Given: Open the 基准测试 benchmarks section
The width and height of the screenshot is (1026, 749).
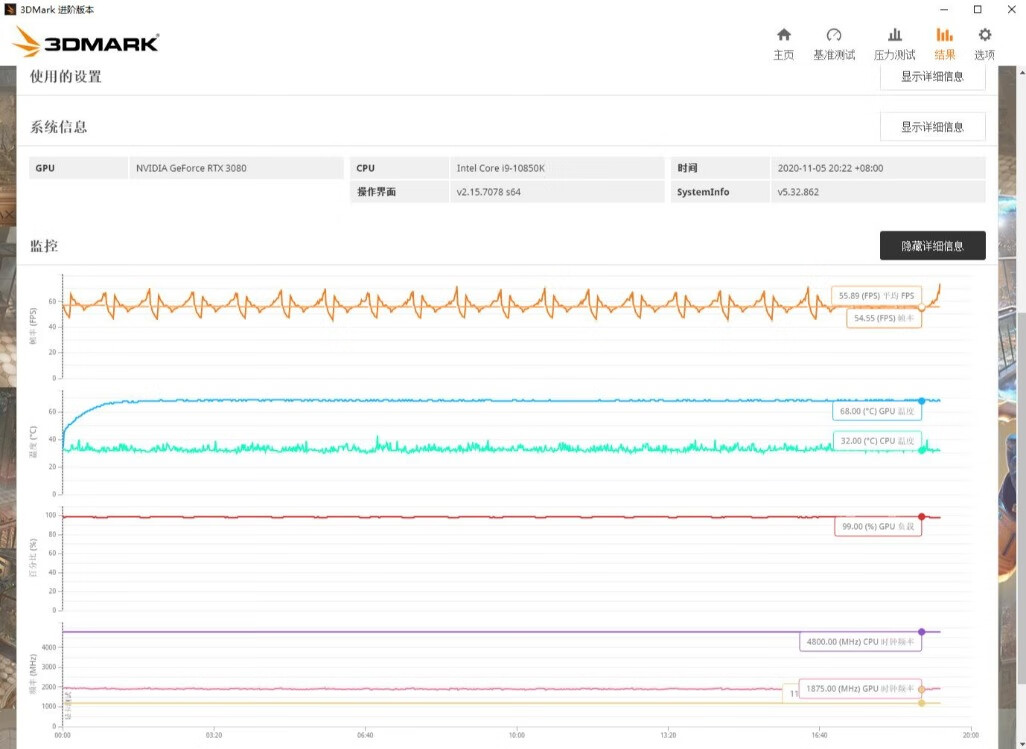Looking at the screenshot, I should tap(834, 44).
